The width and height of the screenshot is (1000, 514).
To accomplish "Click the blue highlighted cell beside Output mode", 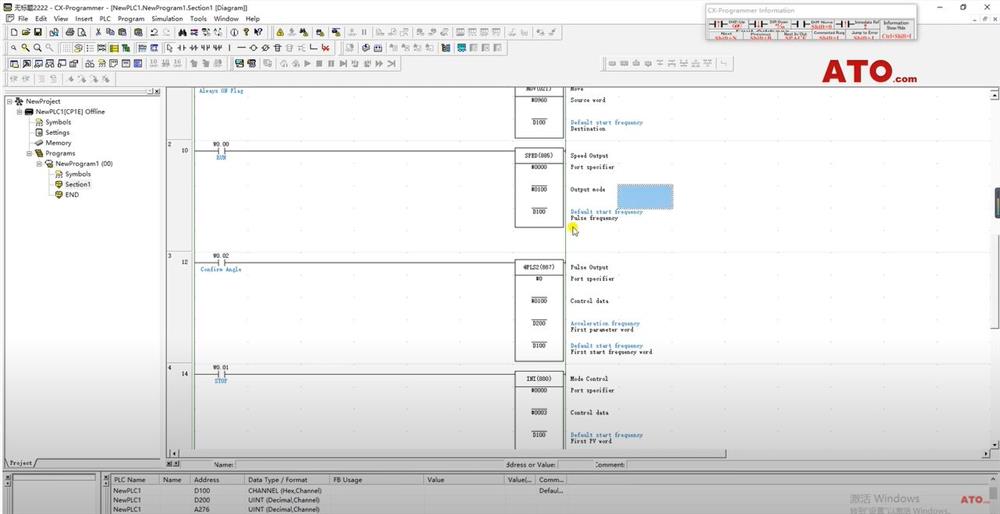I will tap(645, 196).
